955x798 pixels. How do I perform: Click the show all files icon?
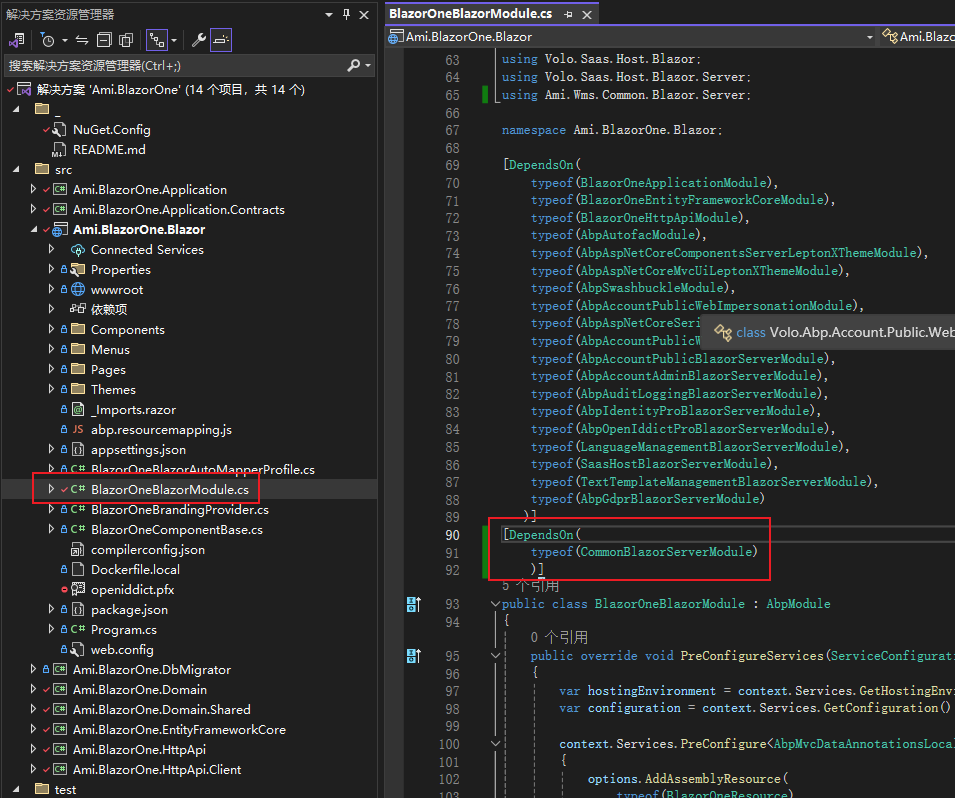[x=126, y=40]
